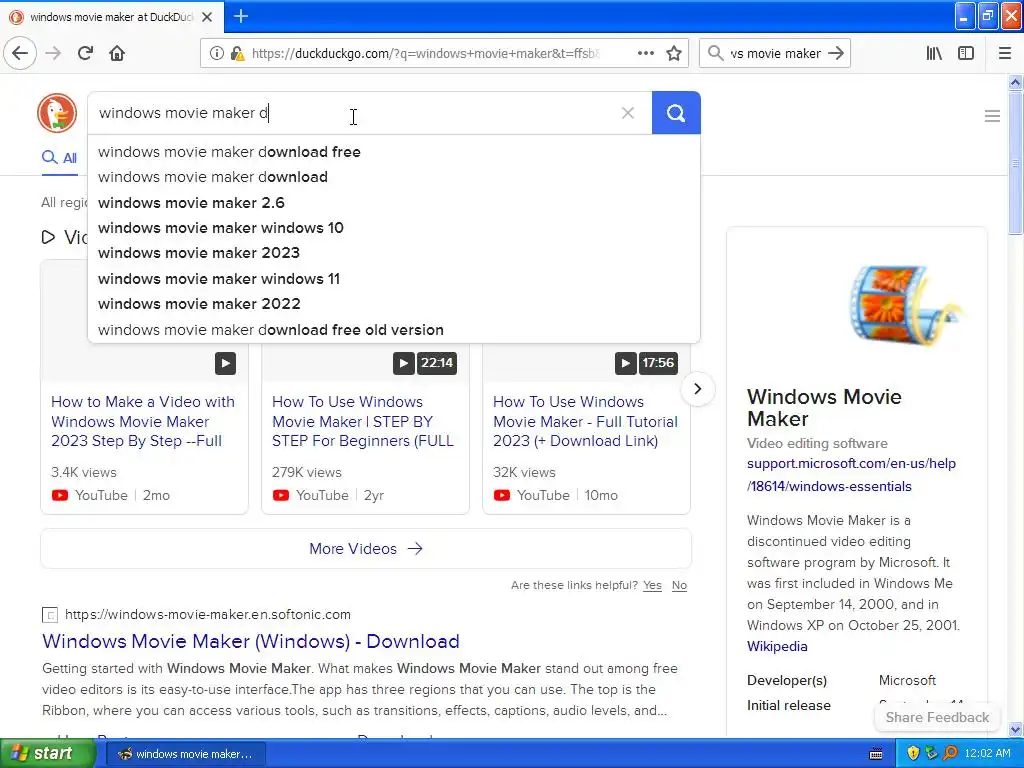
Task: Click the page scrollbar down arrow
Action: pyautogui.click(x=1016, y=730)
